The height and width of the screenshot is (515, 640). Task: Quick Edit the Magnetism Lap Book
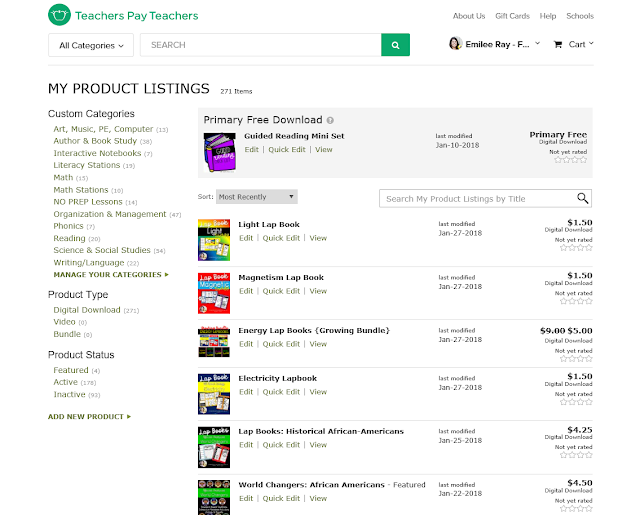point(281,291)
